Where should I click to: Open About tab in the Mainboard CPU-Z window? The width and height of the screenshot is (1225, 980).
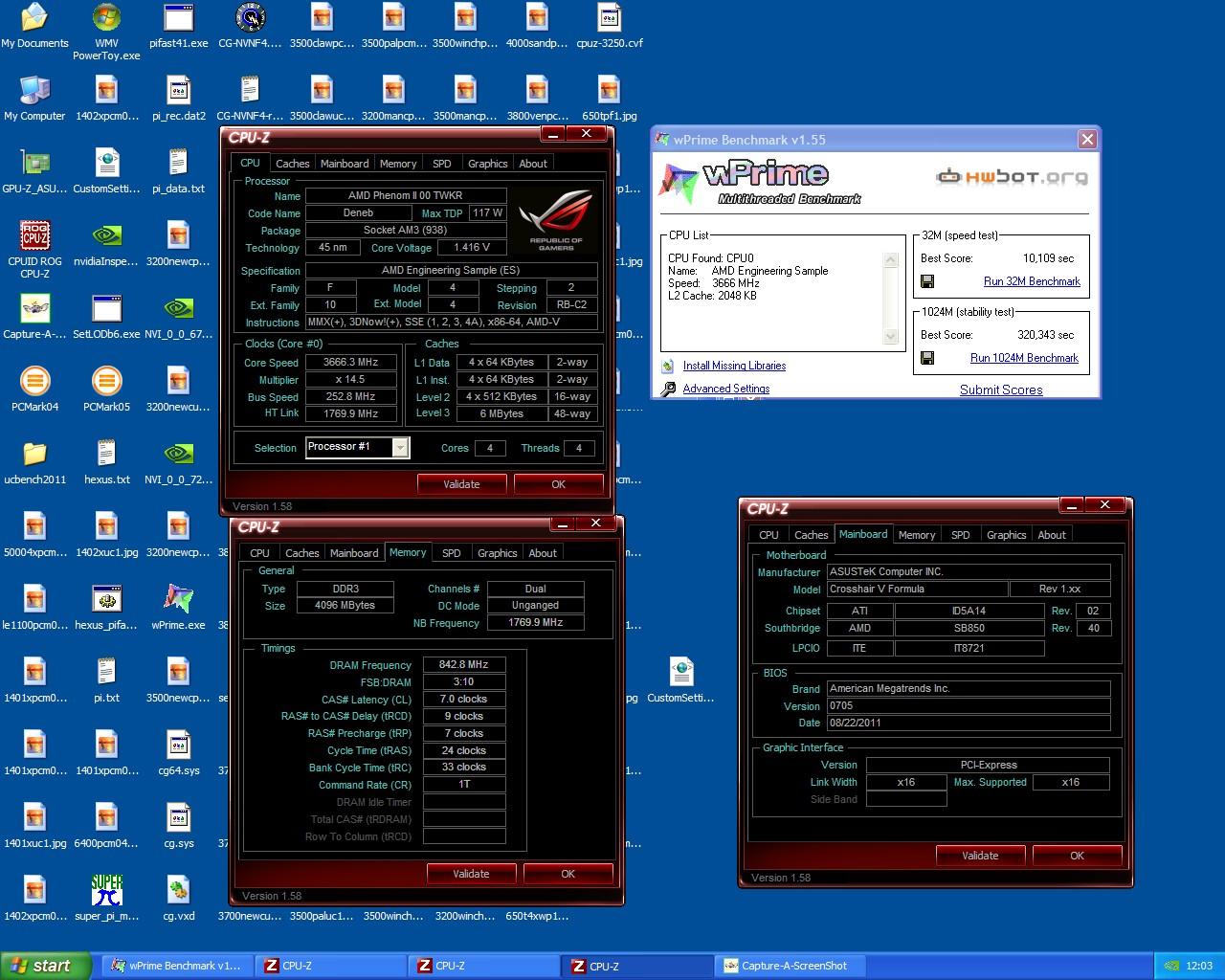1052,535
